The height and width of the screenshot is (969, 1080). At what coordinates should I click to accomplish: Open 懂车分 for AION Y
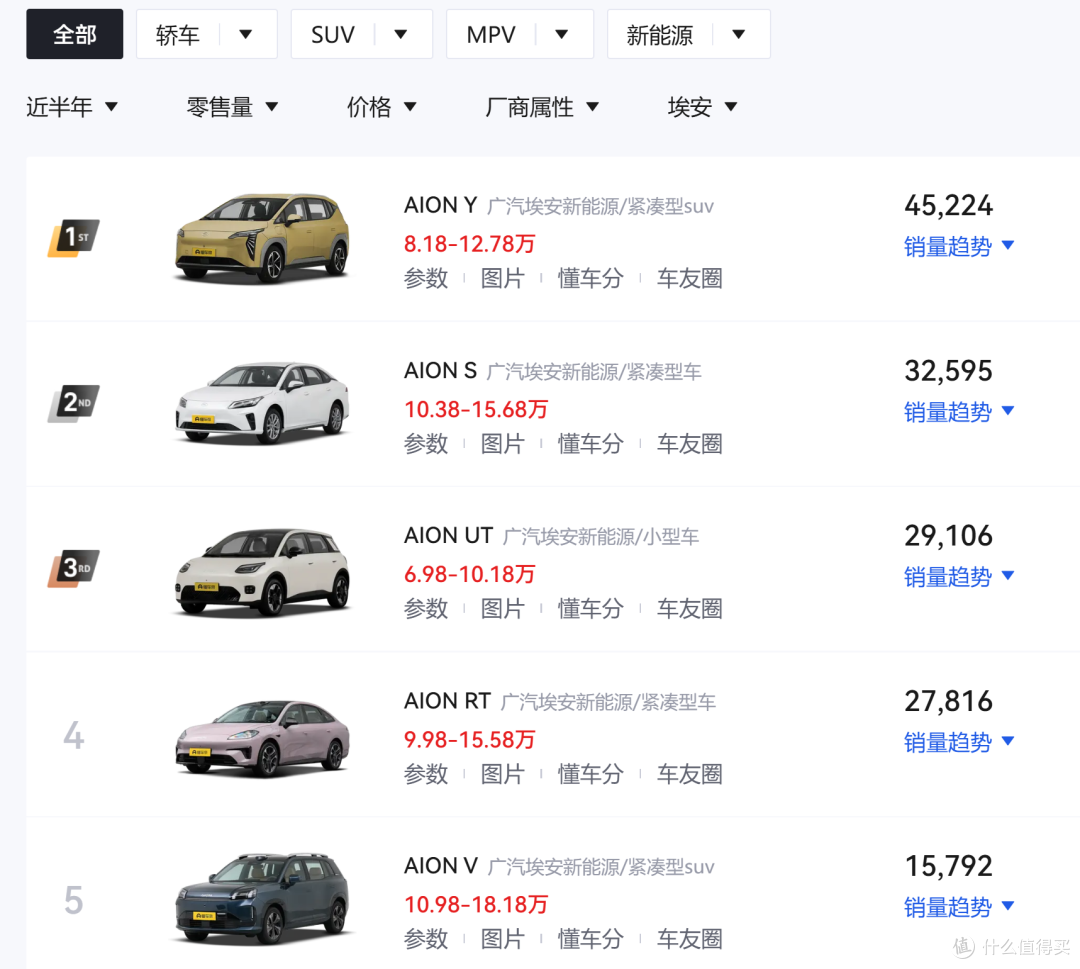[x=591, y=278]
